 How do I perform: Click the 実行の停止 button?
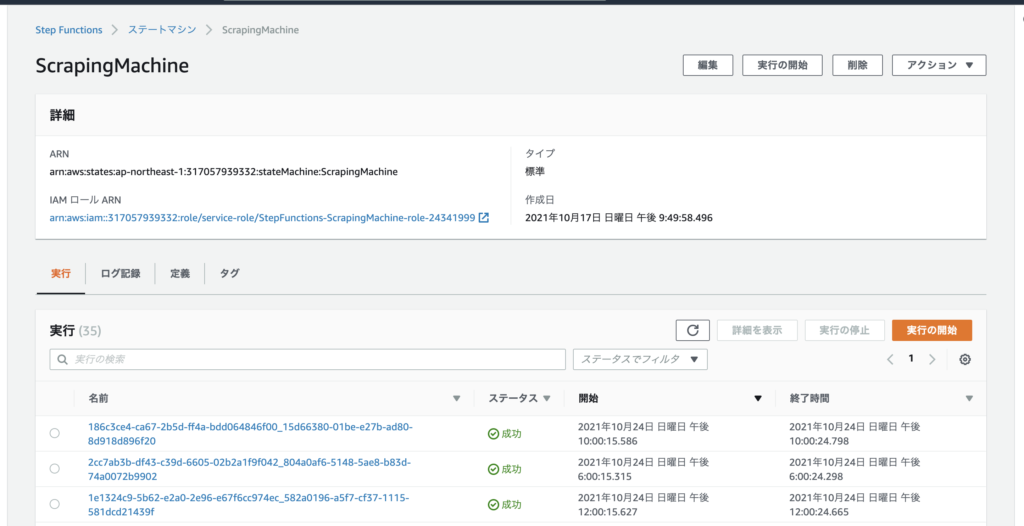click(844, 330)
